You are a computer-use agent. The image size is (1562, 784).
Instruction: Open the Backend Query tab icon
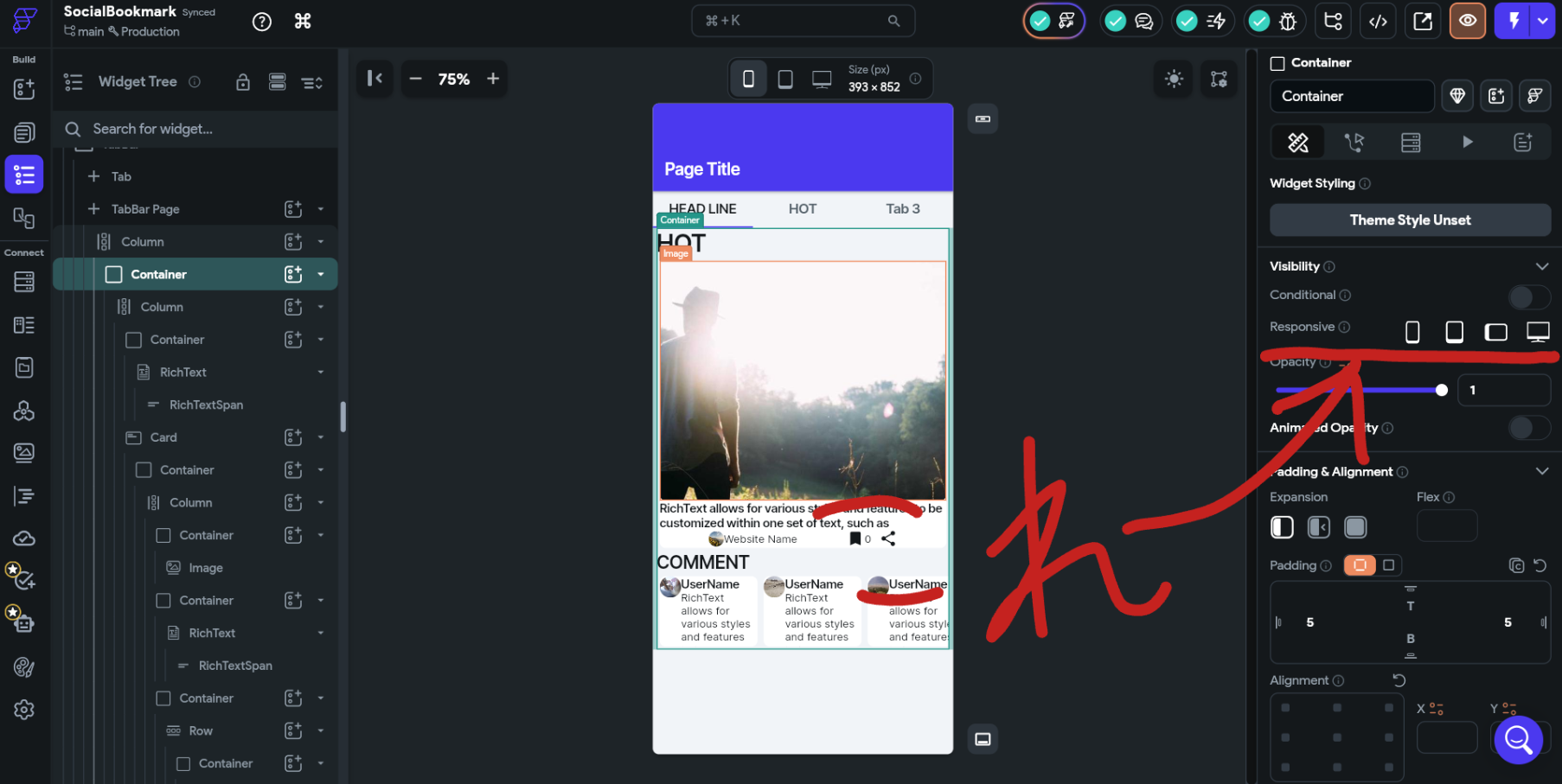click(x=1411, y=143)
